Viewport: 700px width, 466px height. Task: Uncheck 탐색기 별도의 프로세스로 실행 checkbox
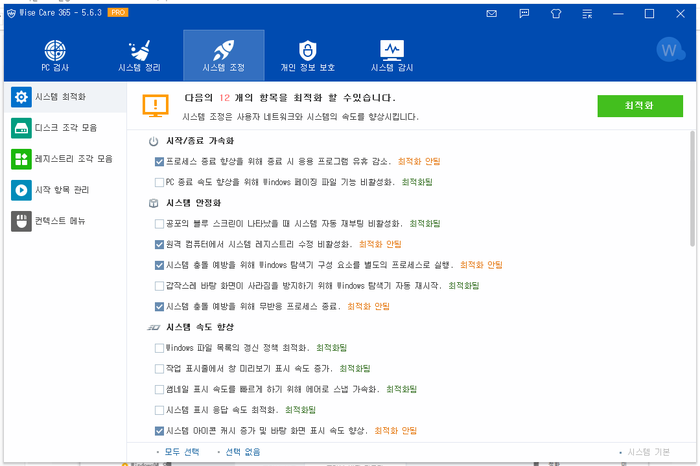[159, 265]
